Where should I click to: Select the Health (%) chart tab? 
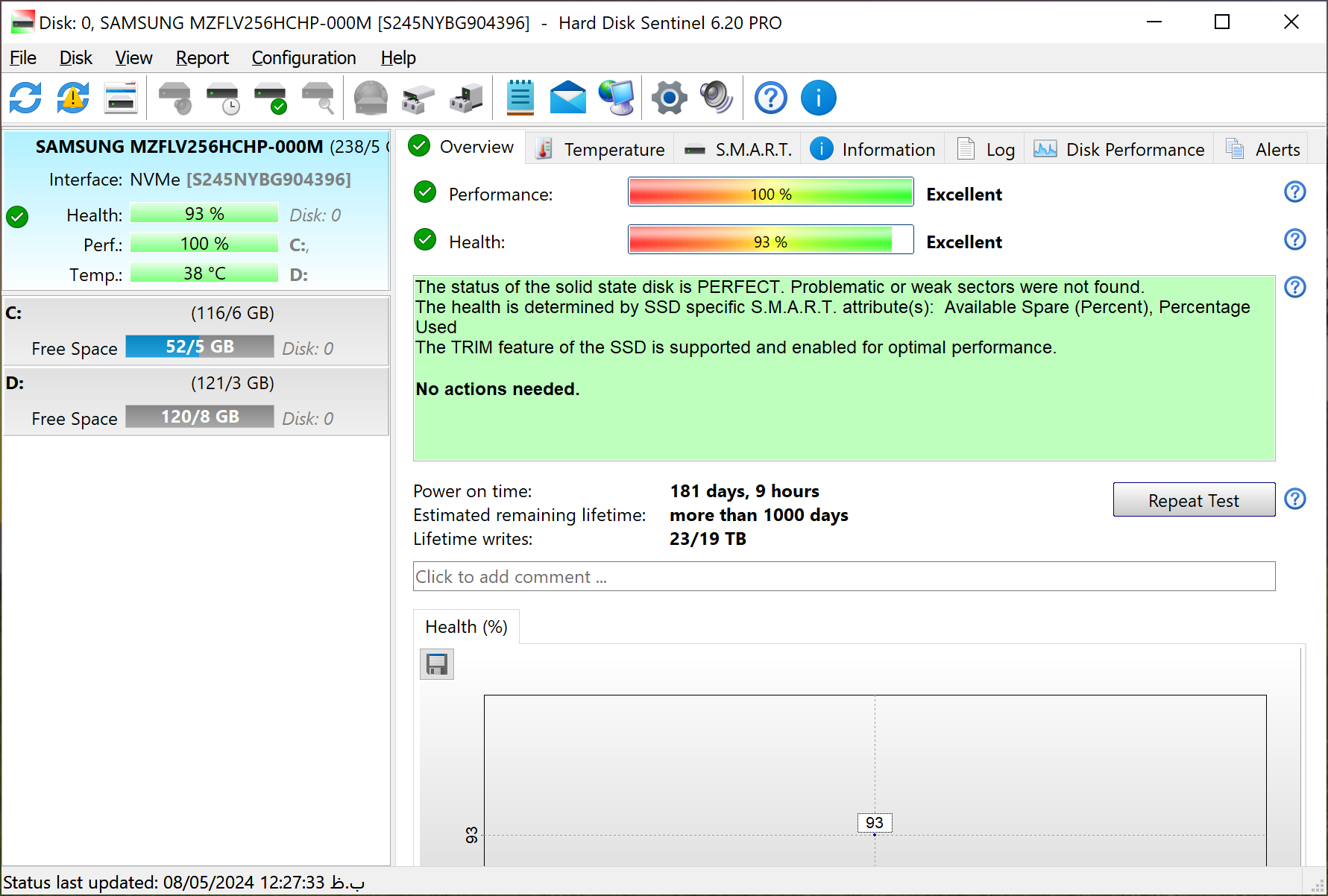tap(466, 627)
